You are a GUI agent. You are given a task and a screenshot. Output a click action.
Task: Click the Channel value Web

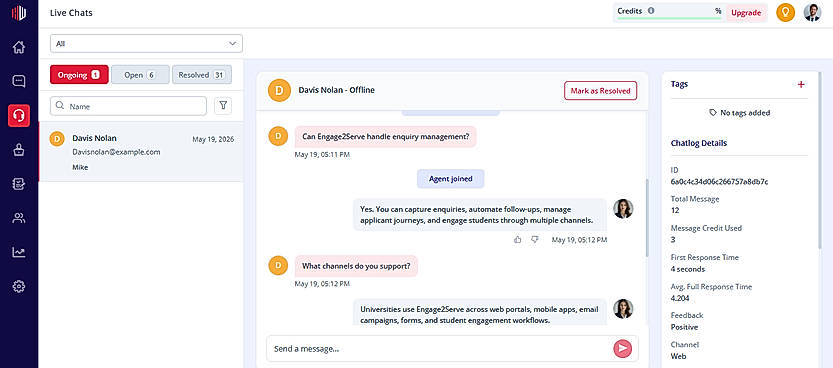pos(678,356)
